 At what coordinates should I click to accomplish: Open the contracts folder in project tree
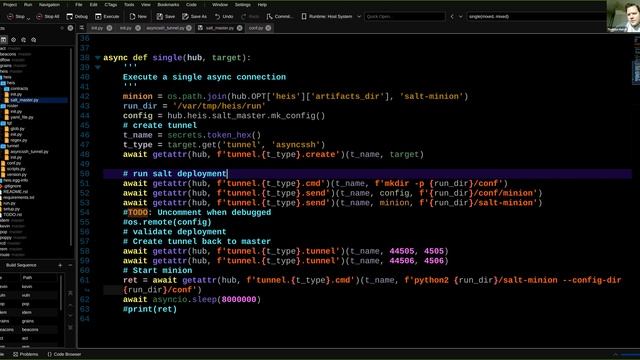[x=16, y=89]
